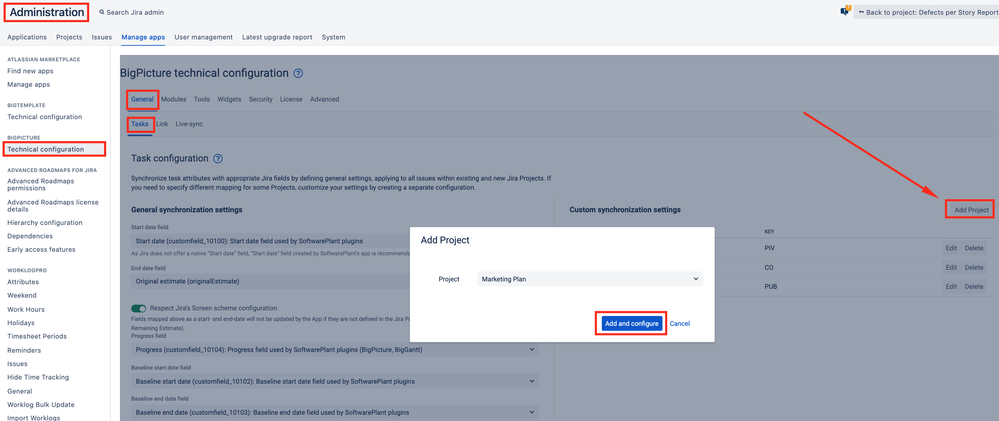Select the General configuration tab
Viewport: 999px width, 421px height.
142,99
